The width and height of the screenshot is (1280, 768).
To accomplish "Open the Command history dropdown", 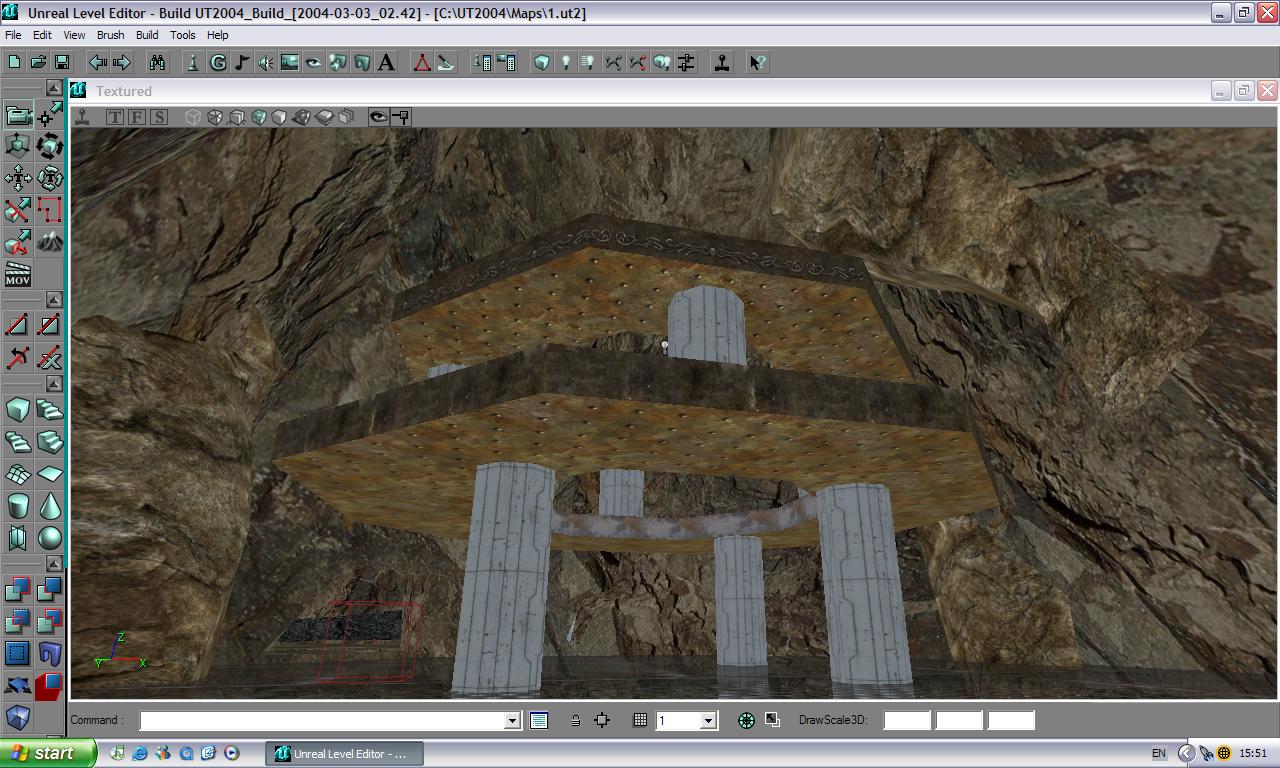I will click(x=512, y=721).
